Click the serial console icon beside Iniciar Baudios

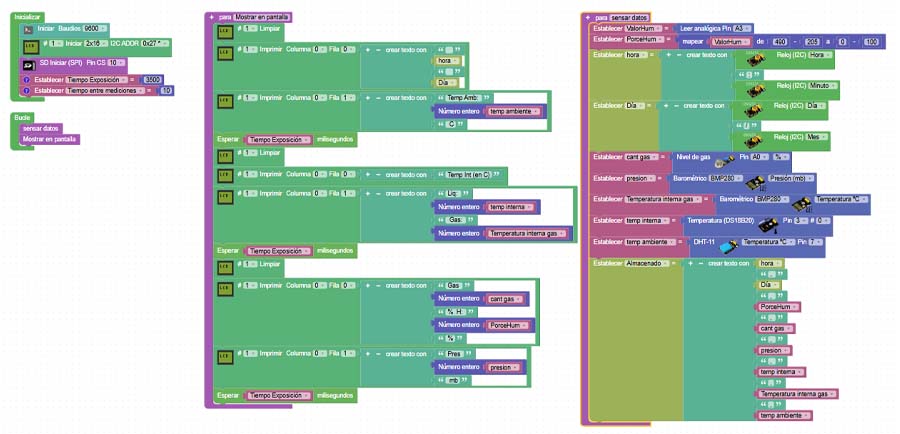coord(27,30)
